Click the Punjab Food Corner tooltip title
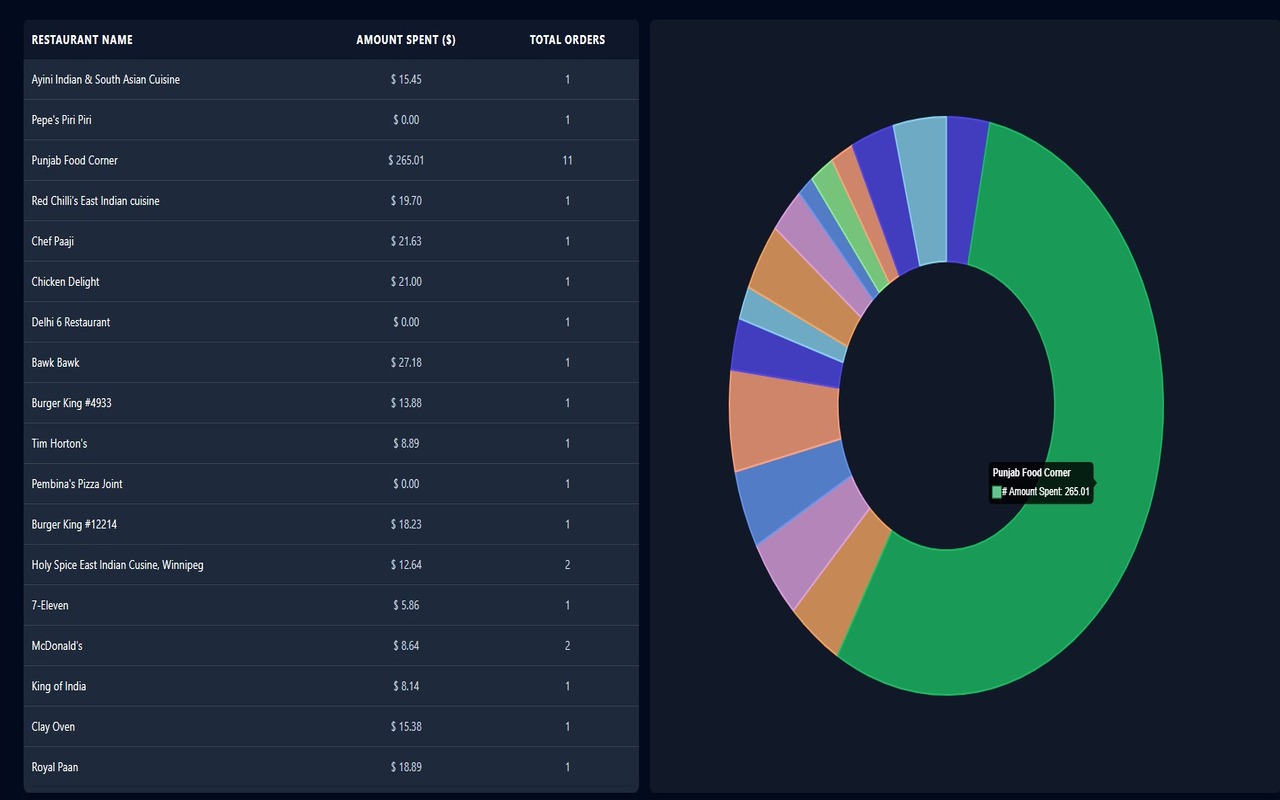 (1031, 473)
